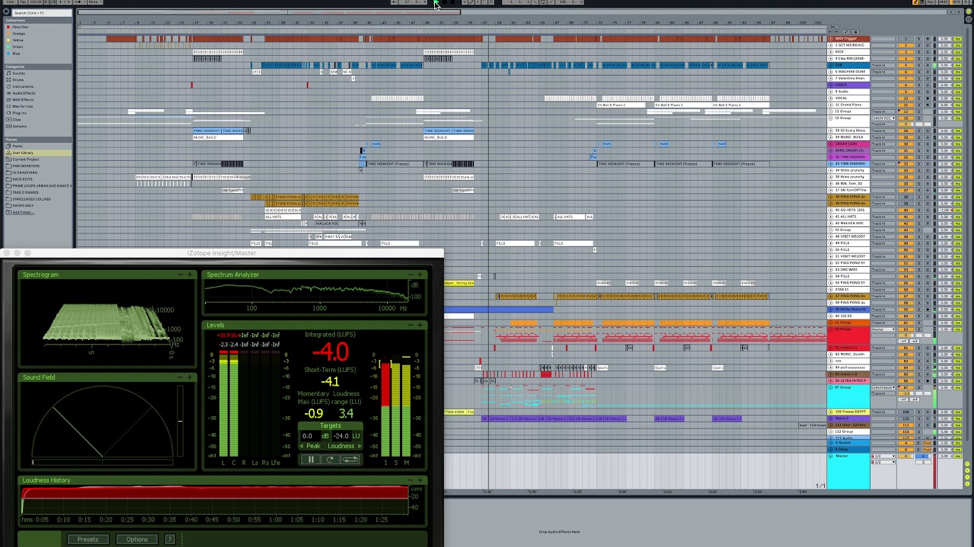Unfold the VOCAL track
974x547 pixels.
coord(831,98)
